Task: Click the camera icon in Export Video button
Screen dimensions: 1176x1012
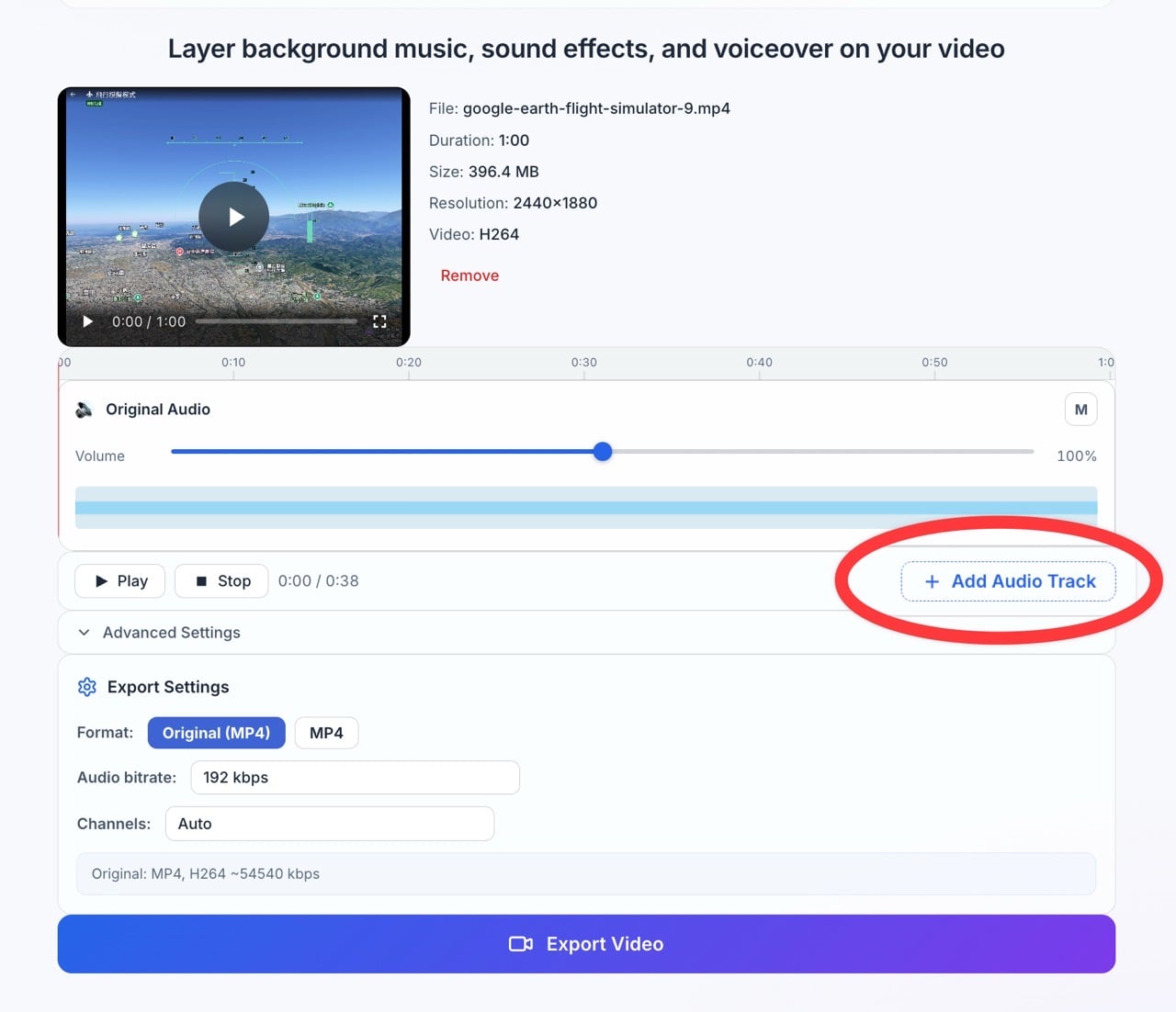Action: (x=521, y=944)
